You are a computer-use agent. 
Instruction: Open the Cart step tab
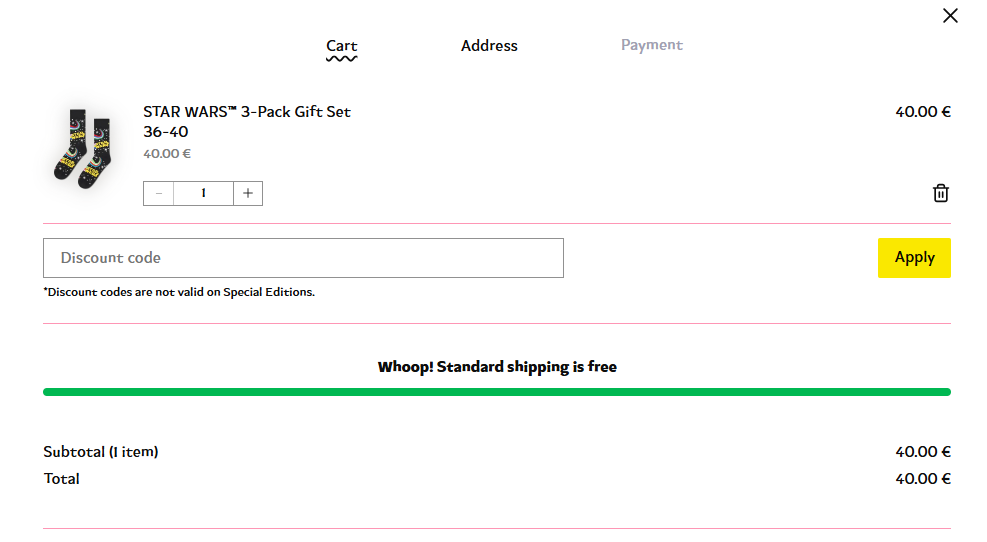point(341,46)
